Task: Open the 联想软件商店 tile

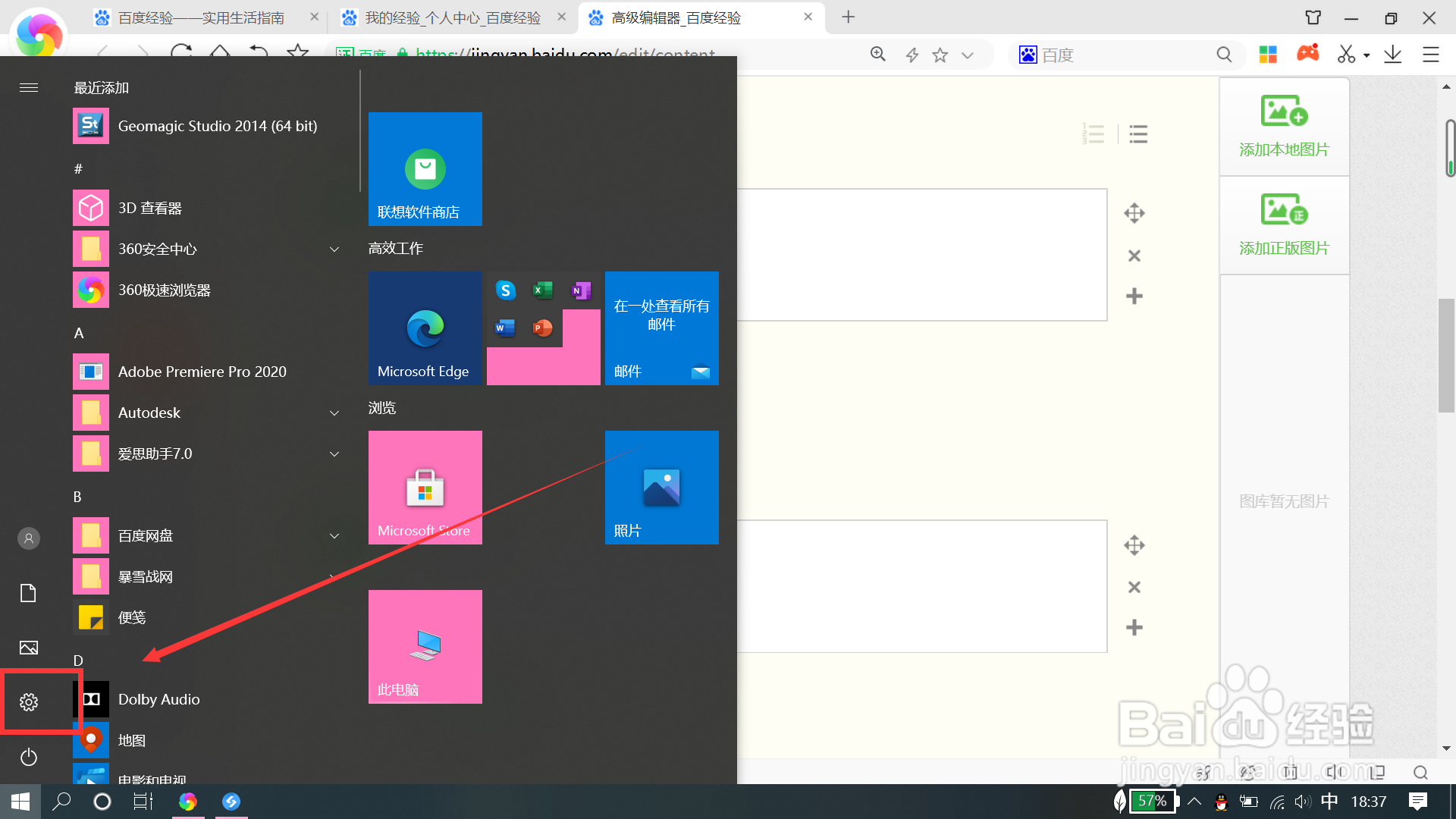Action: pyautogui.click(x=425, y=168)
